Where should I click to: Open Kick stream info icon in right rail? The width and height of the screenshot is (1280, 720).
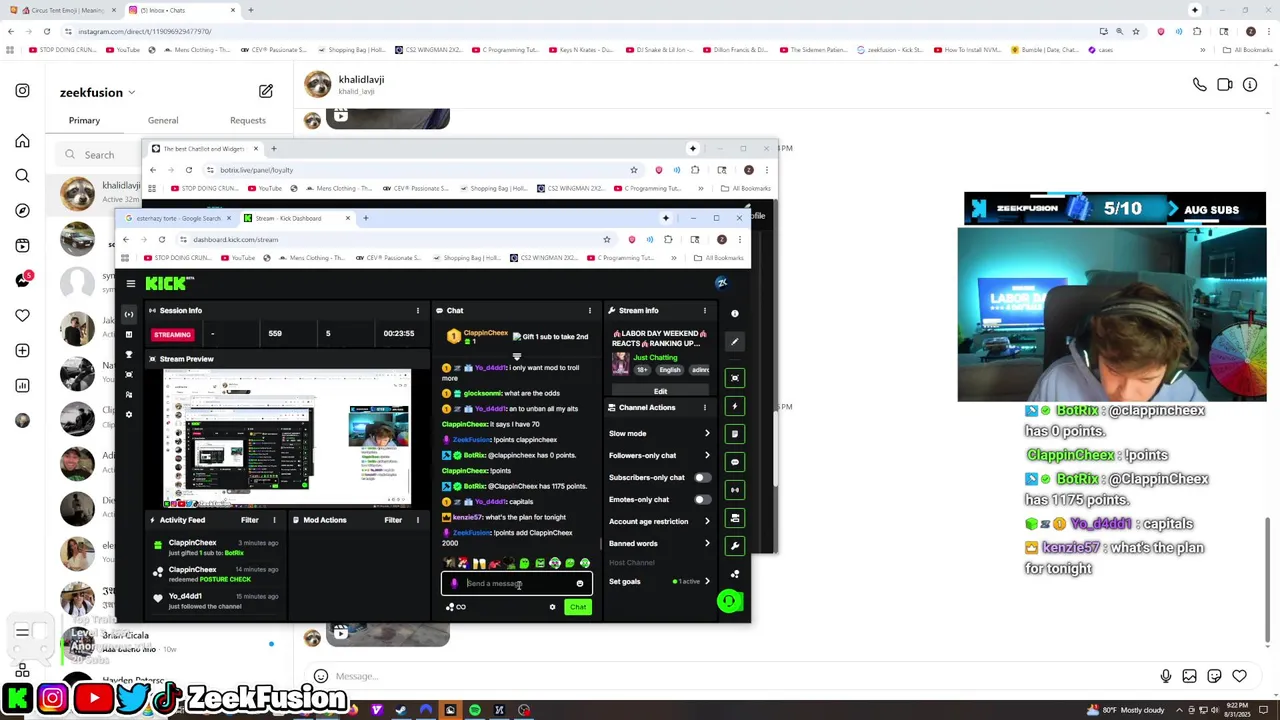[735, 314]
